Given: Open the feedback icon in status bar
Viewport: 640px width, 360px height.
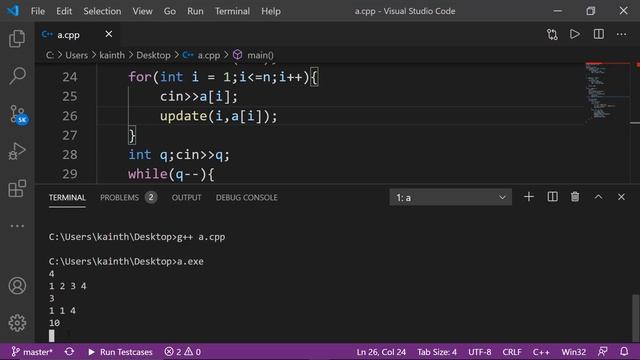Looking at the screenshot, I should point(602,352).
